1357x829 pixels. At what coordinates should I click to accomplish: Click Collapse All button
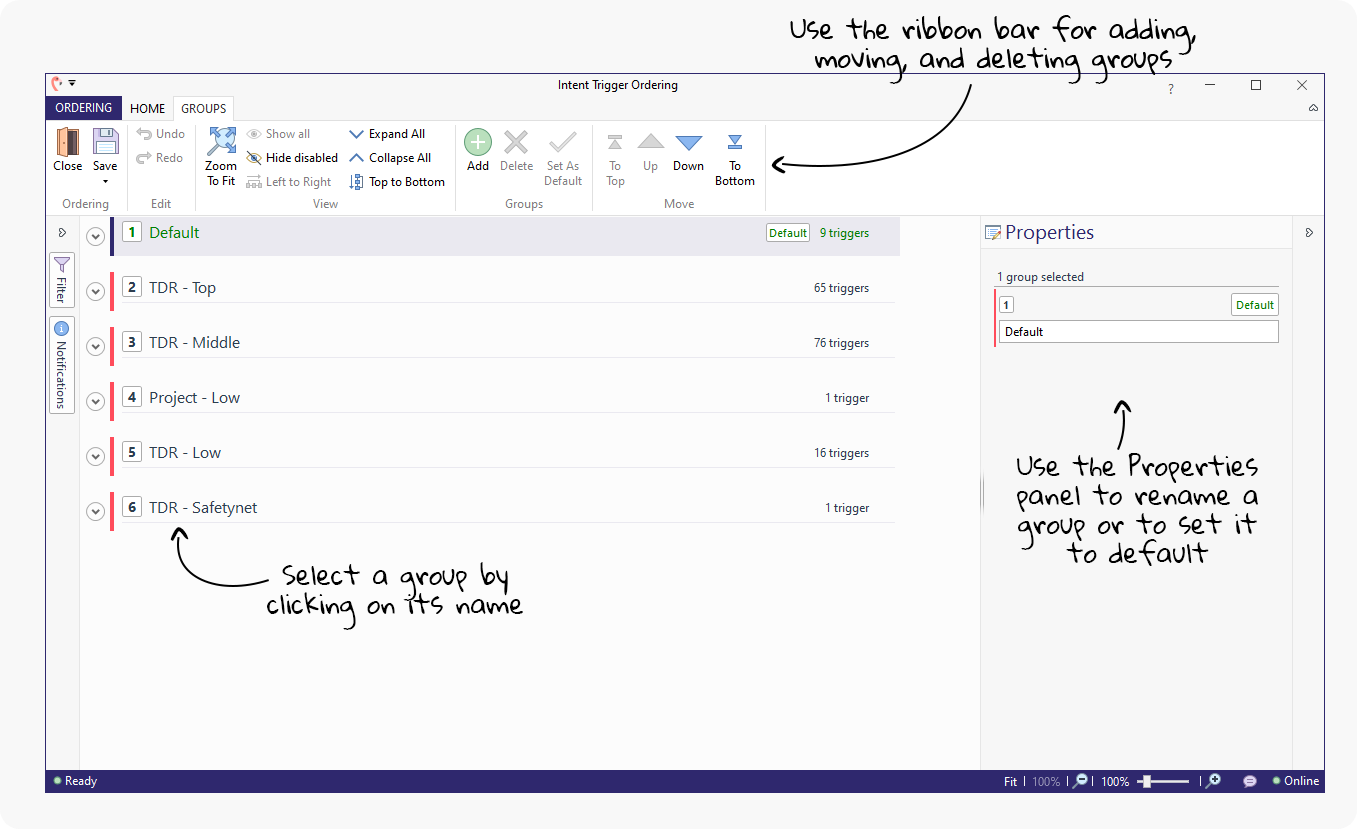tap(390, 158)
